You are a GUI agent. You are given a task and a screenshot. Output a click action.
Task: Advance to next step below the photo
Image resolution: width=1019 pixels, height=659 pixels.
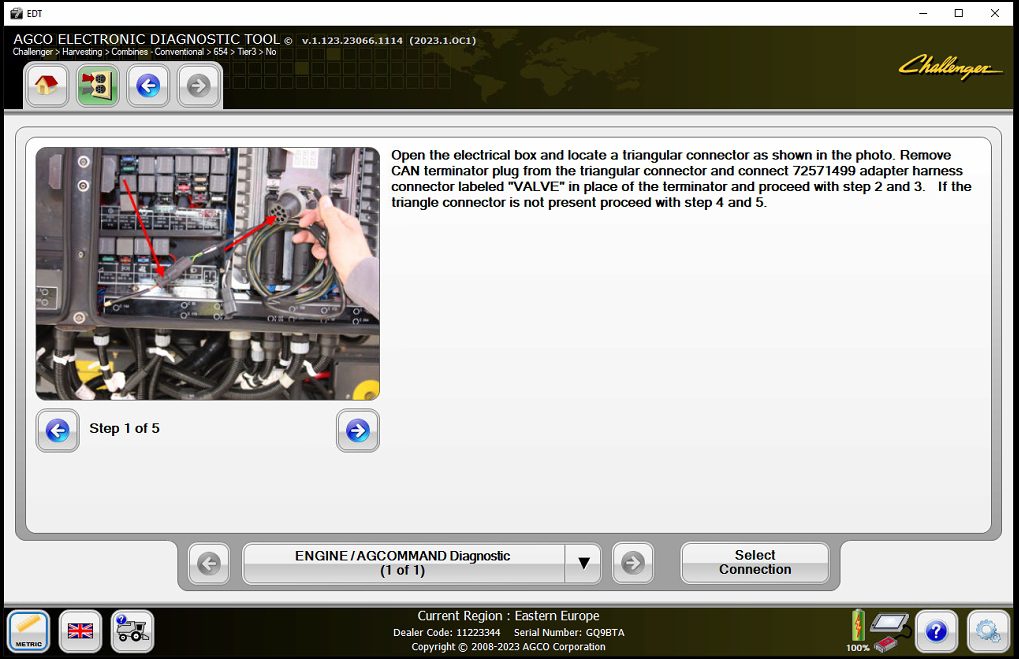pyautogui.click(x=357, y=430)
